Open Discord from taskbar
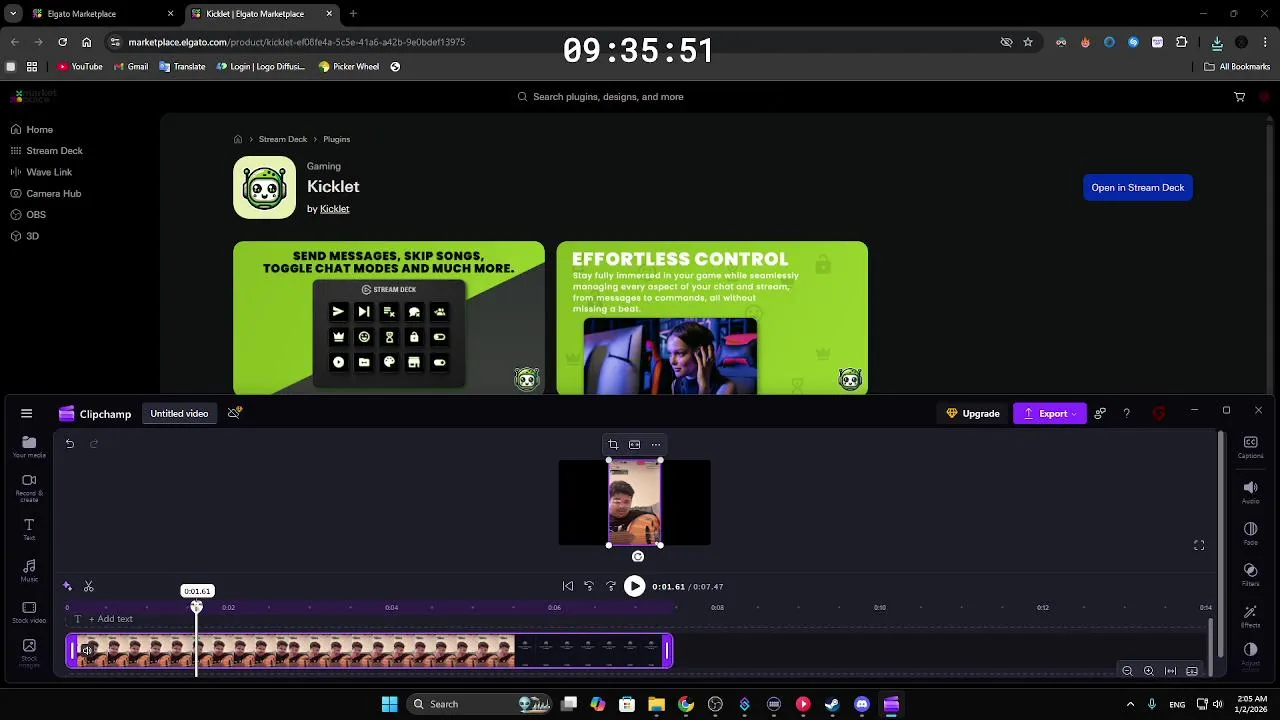Image resolution: width=1280 pixels, height=720 pixels. [x=862, y=704]
